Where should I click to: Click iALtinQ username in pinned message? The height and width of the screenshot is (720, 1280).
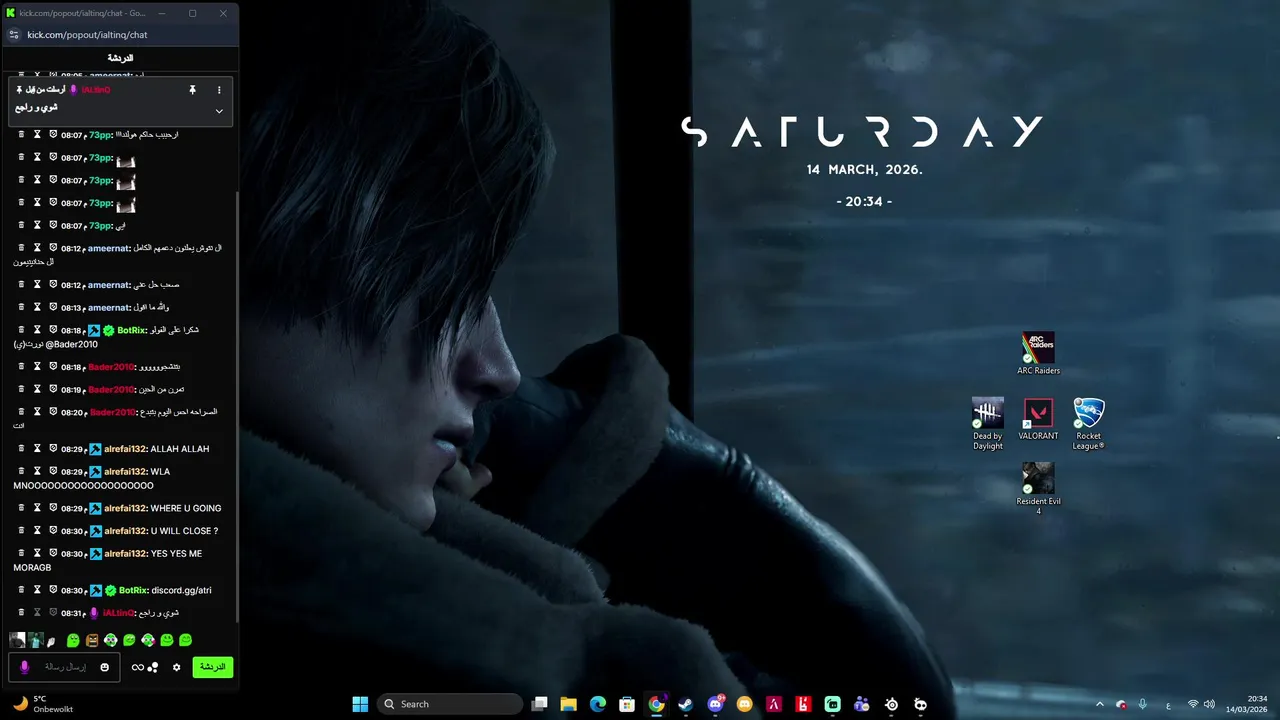96,90
